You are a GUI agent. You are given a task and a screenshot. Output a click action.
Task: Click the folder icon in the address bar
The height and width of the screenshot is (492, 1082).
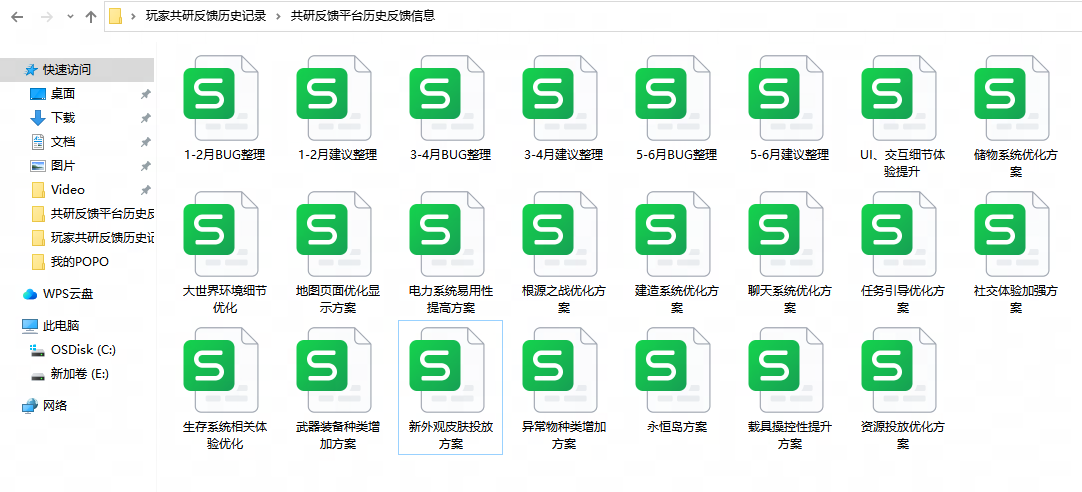tap(115, 17)
